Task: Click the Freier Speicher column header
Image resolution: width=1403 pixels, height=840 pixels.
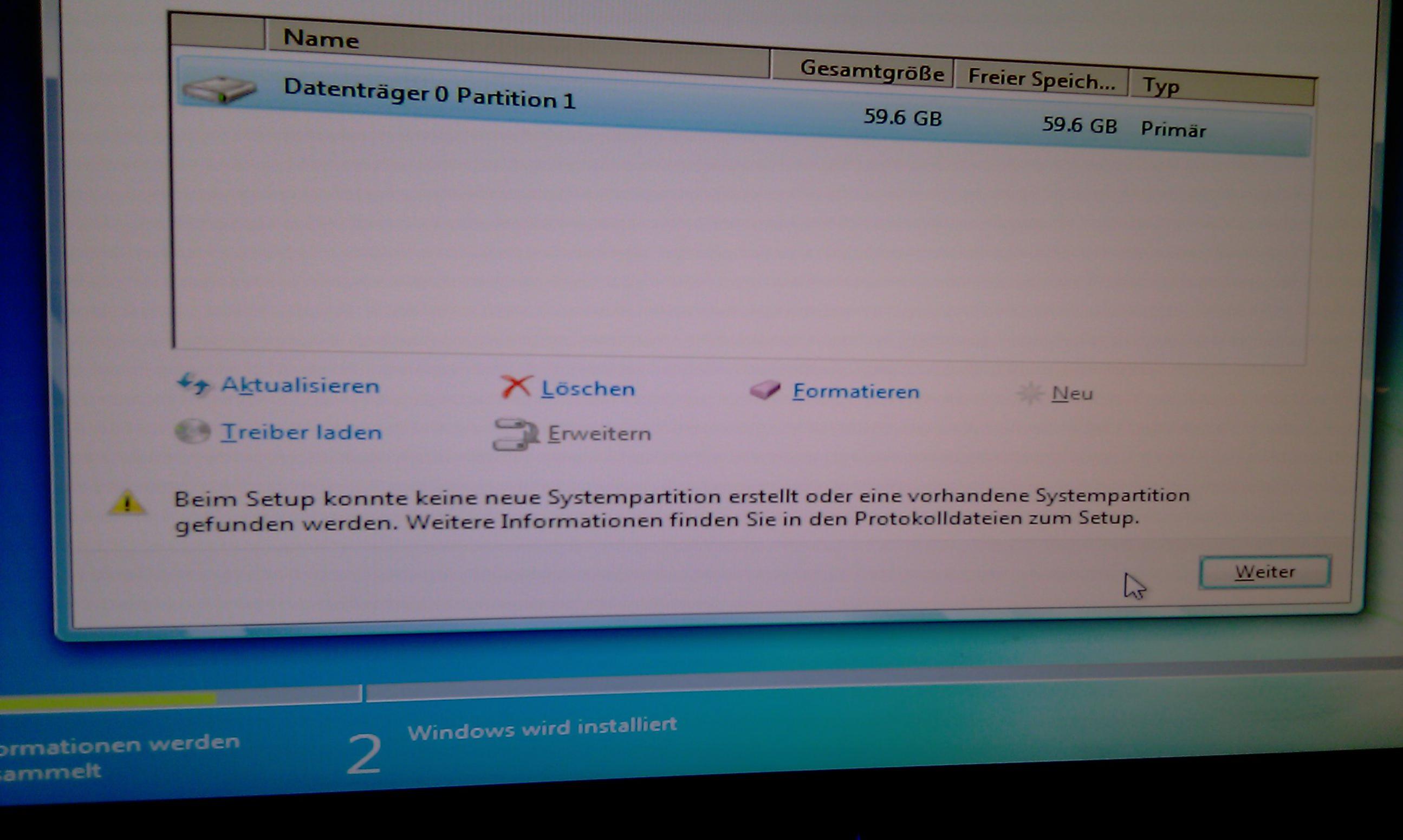Action: pyautogui.click(x=1041, y=79)
